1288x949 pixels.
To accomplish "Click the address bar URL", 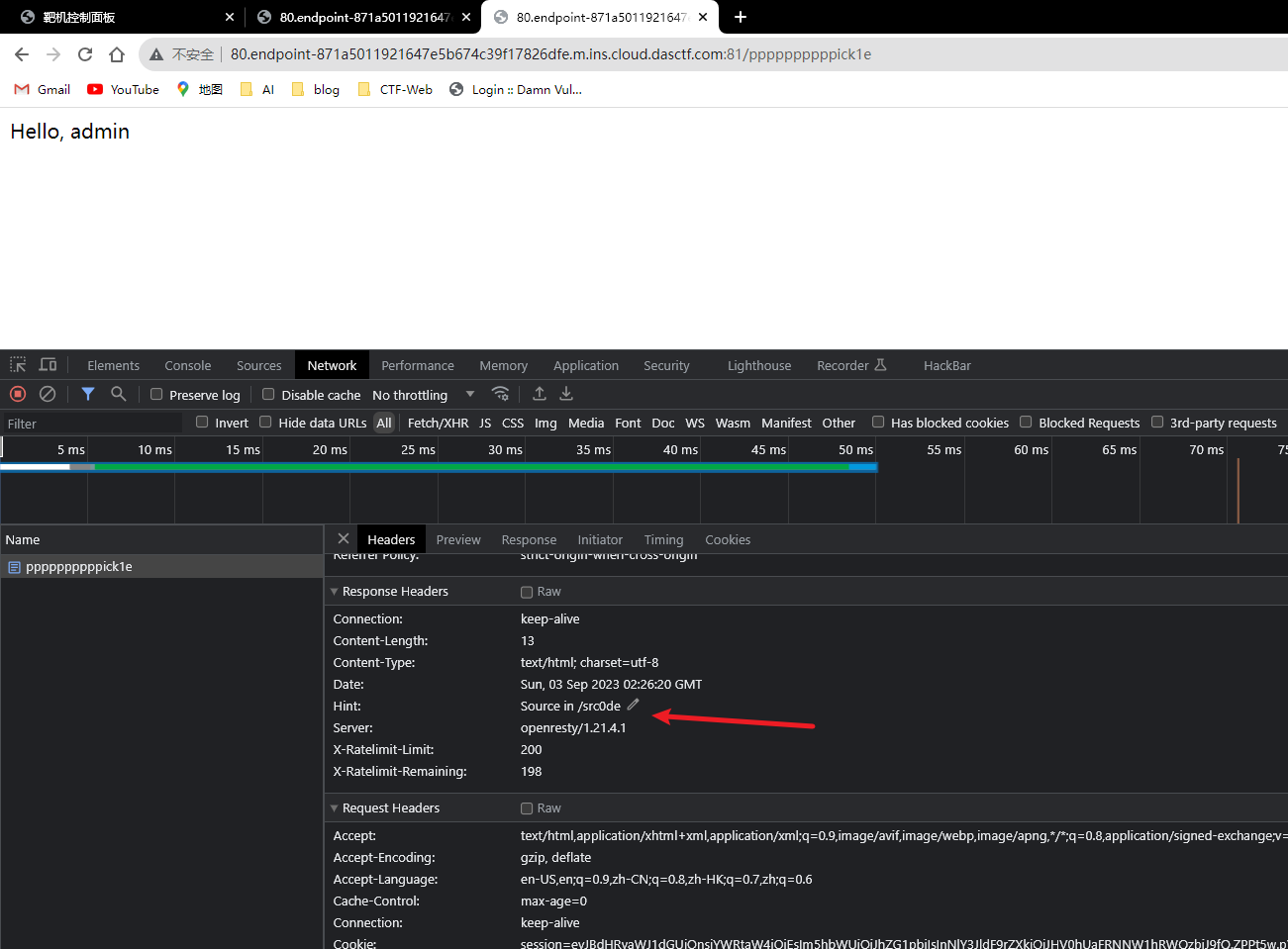I will pos(550,54).
